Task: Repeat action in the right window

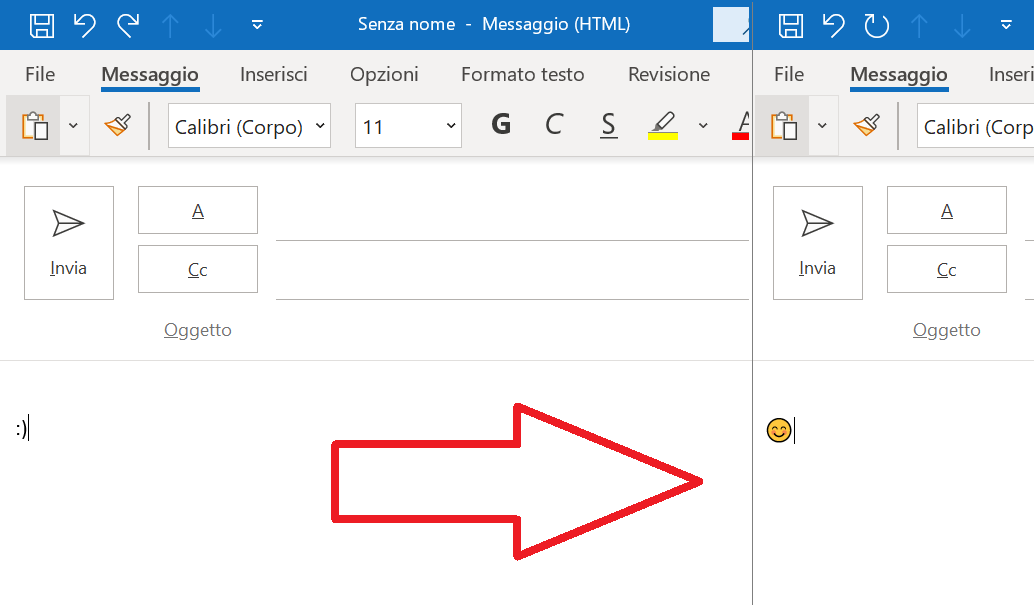Action: pyautogui.click(x=876, y=26)
